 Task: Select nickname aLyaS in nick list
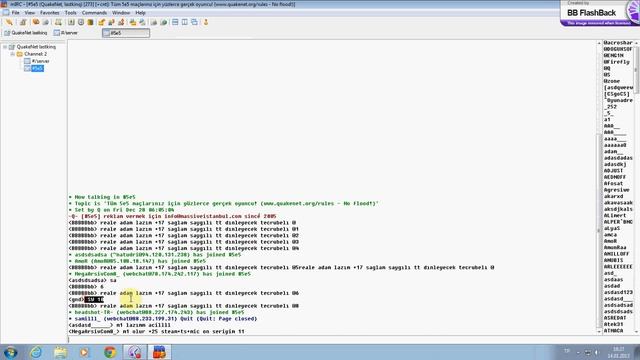(x=612, y=229)
